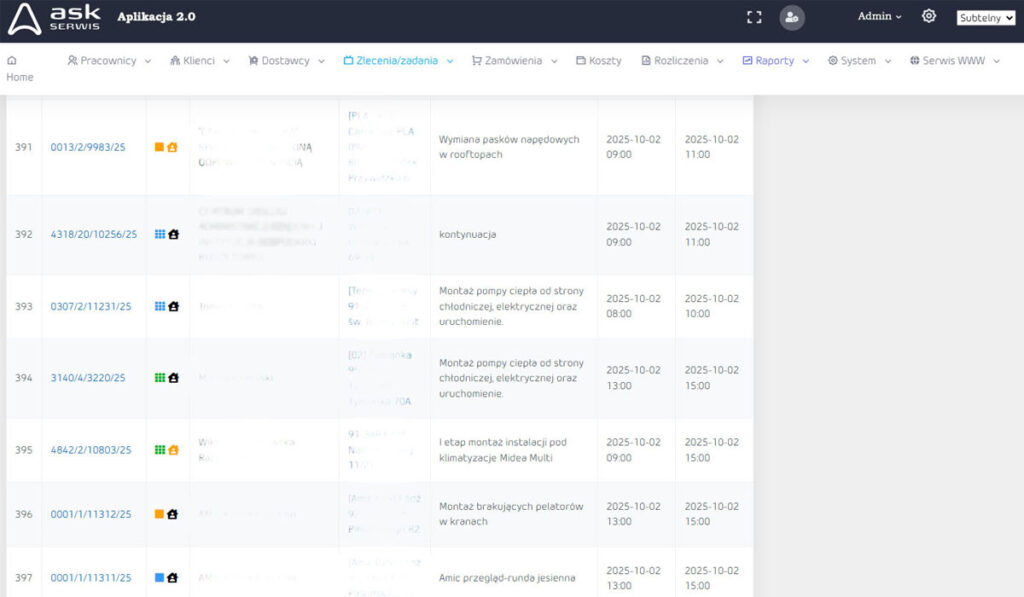Image resolution: width=1024 pixels, height=597 pixels.
Task: Click blue grid icon in row 392
Action: pos(159,234)
